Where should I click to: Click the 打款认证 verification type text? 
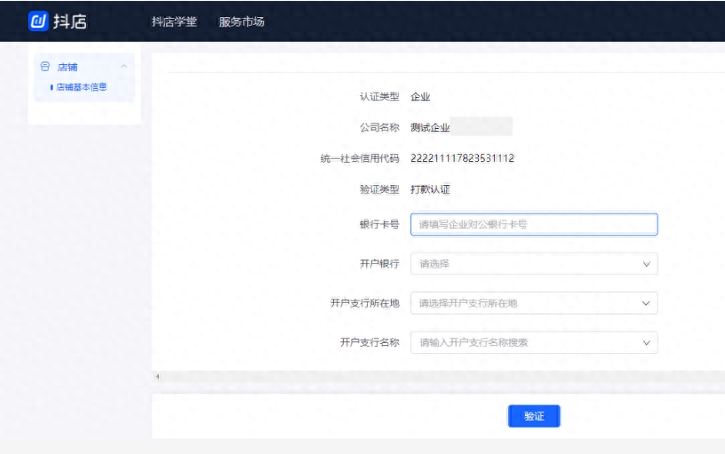[430, 190]
